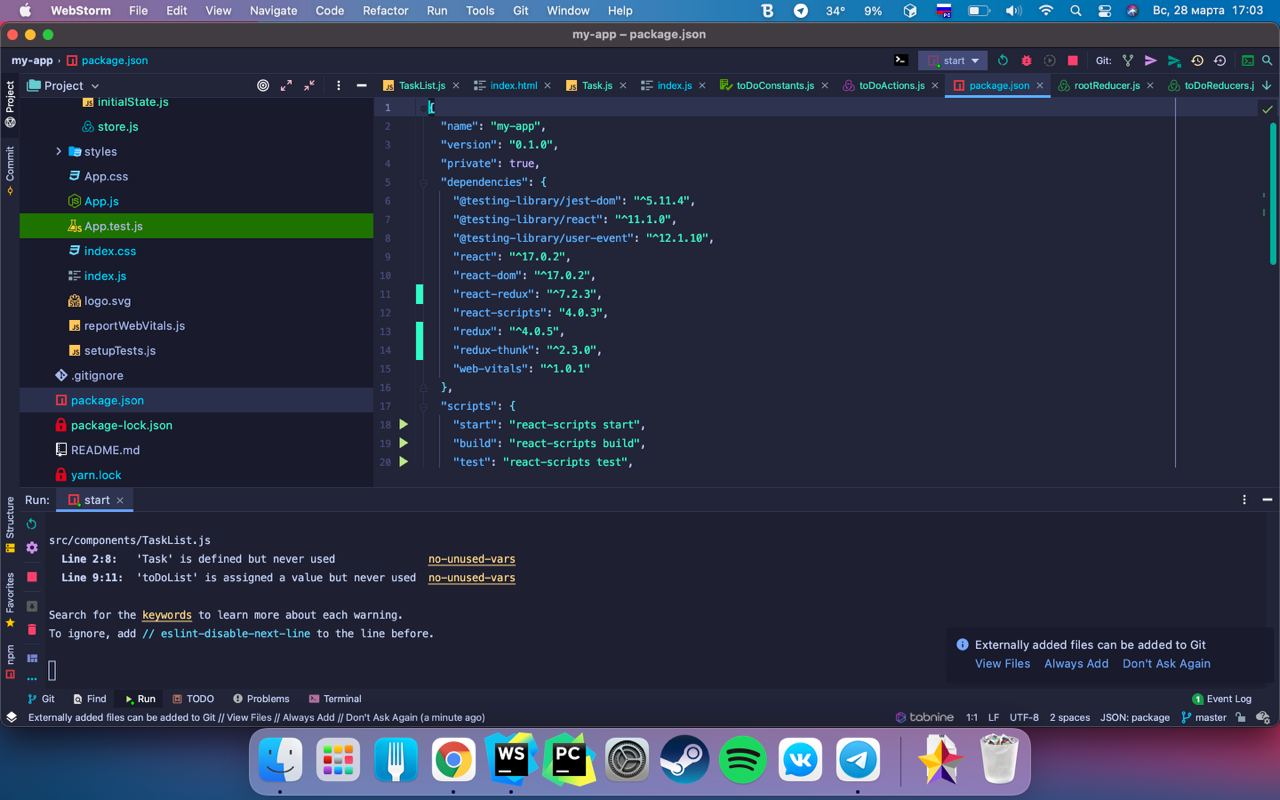Image resolution: width=1280 pixels, height=800 pixels.
Task: Click the Git update project branch icon
Action: 1128,60
